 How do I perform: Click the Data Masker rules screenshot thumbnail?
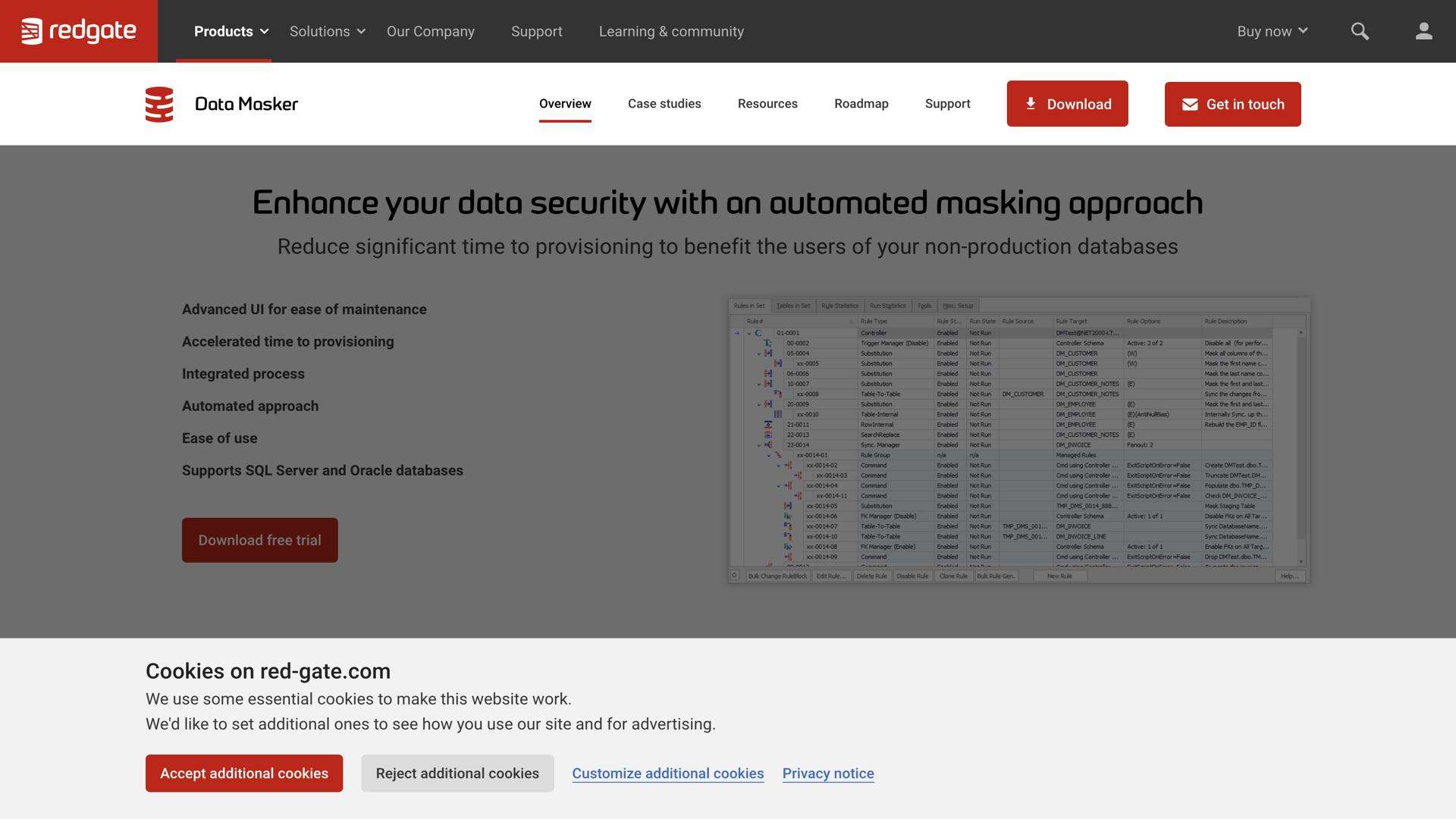coord(1018,441)
